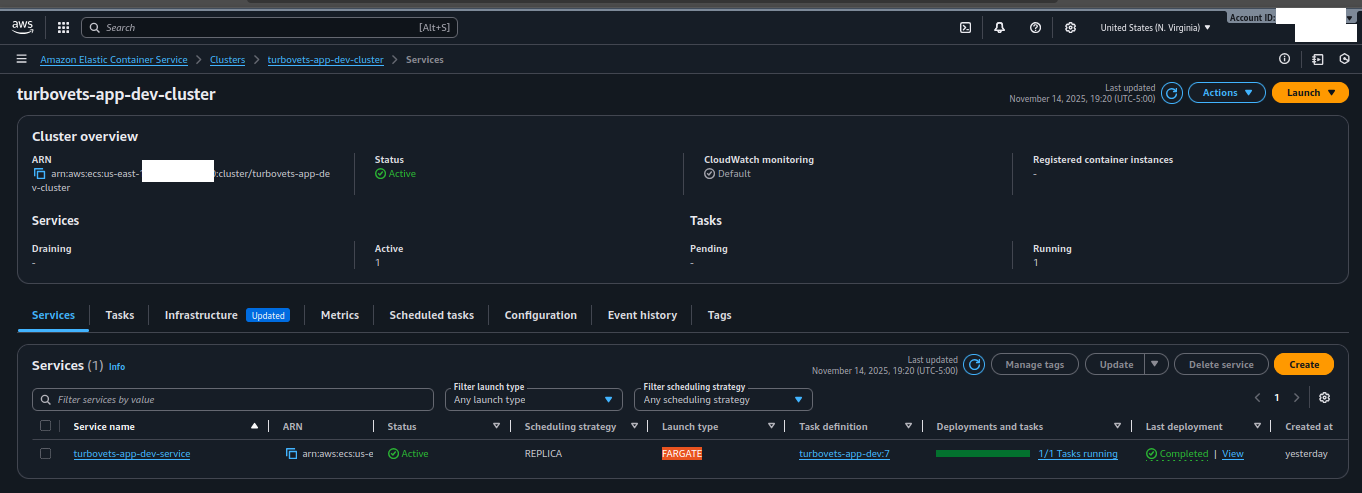View the last deployment details

(x=1233, y=454)
